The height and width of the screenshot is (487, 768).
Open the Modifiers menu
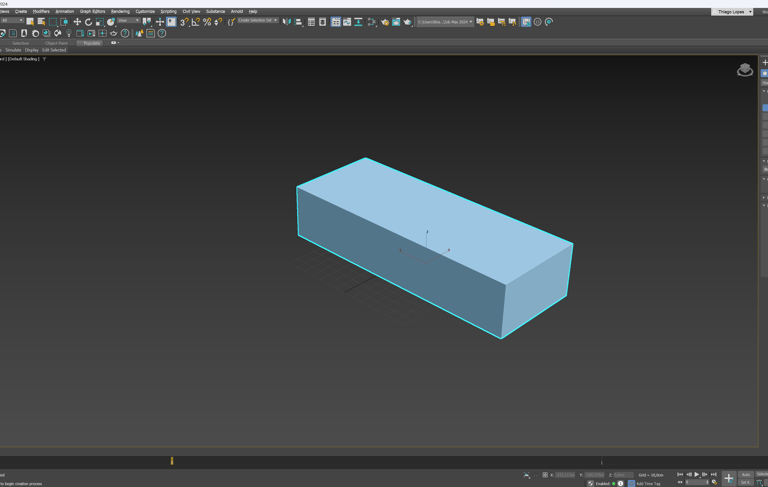pyautogui.click(x=41, y=12)
